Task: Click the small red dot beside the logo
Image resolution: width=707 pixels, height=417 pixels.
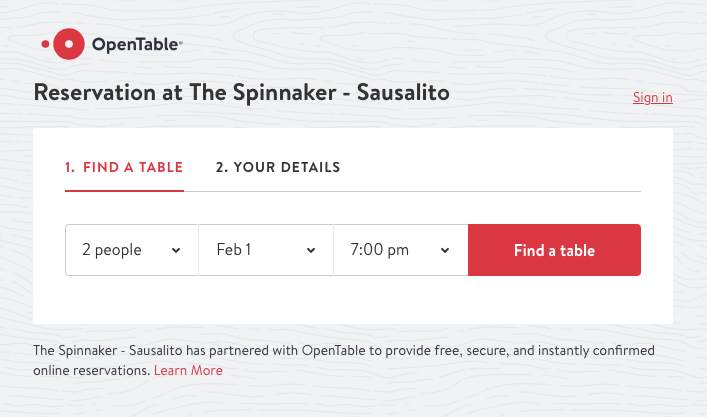Action: [45, 44]
